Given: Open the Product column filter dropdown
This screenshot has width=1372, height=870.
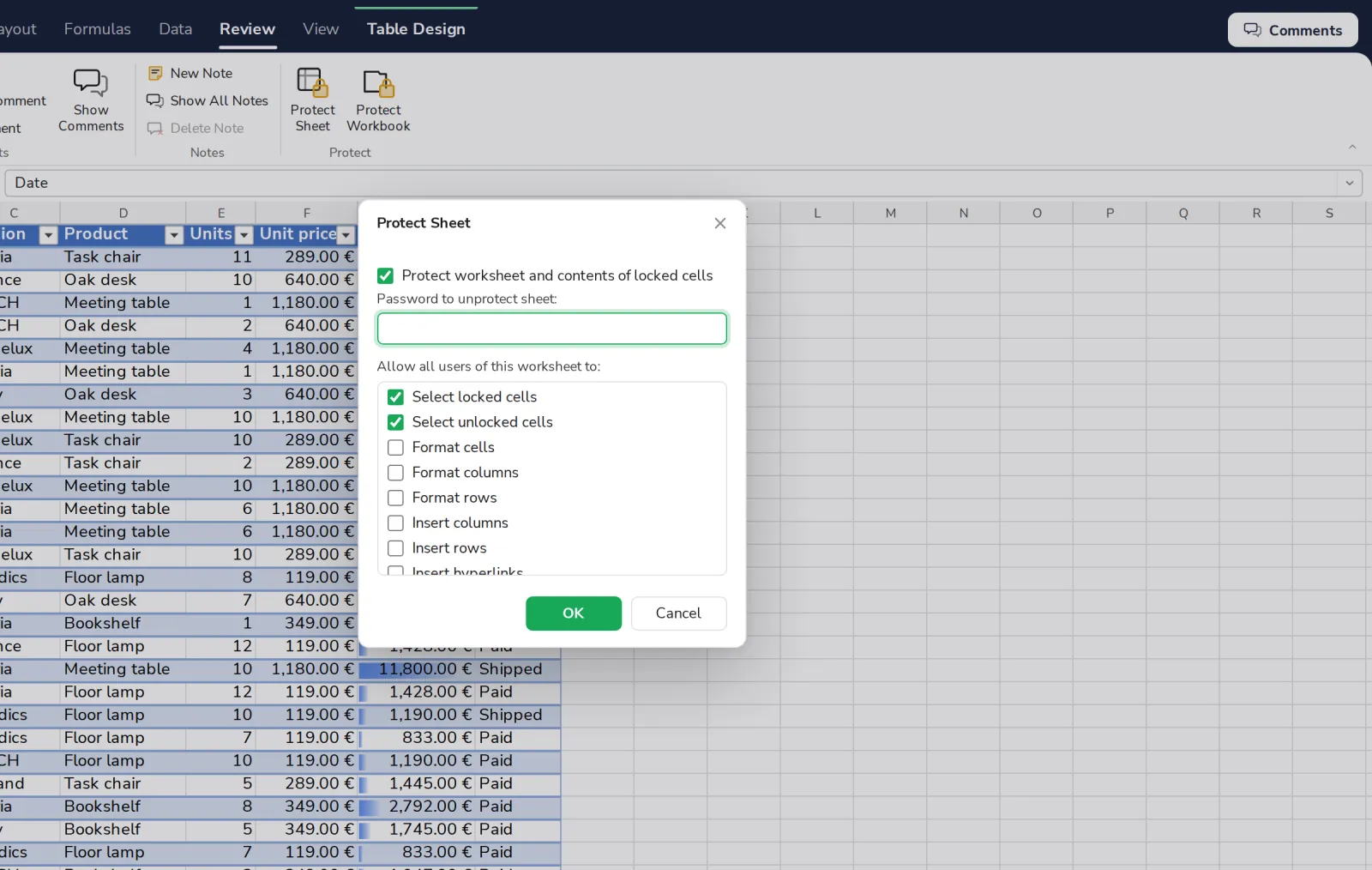Looking at the screenshot, I should click(x=174, y=235).
